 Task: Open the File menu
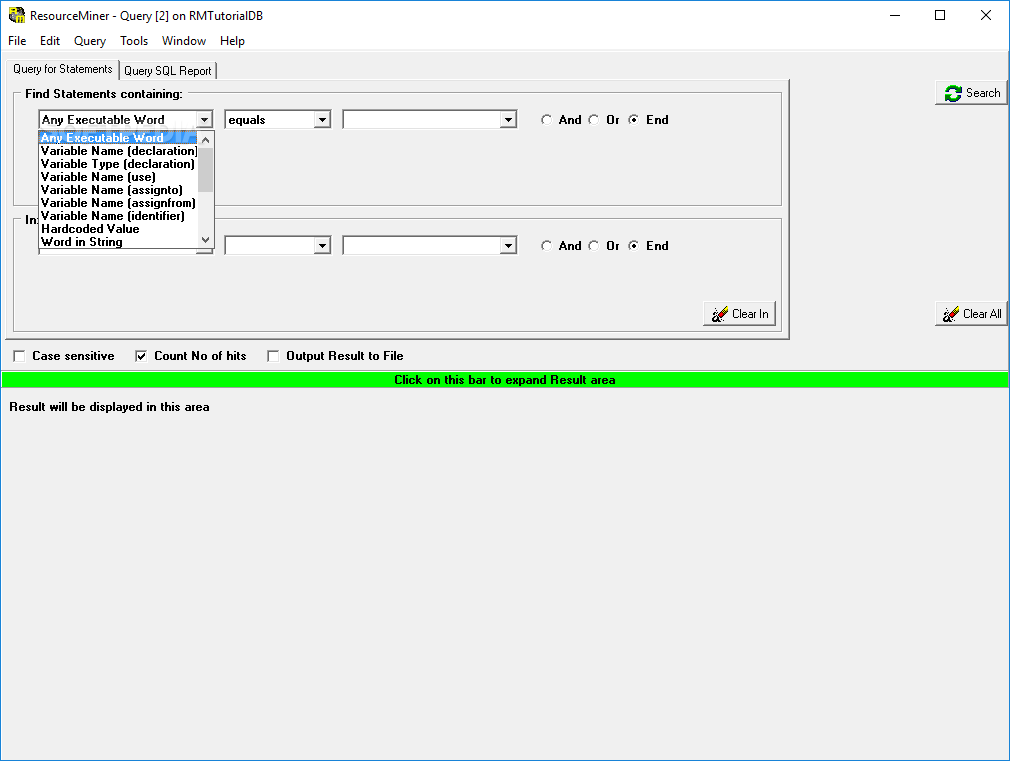(17, 41)
